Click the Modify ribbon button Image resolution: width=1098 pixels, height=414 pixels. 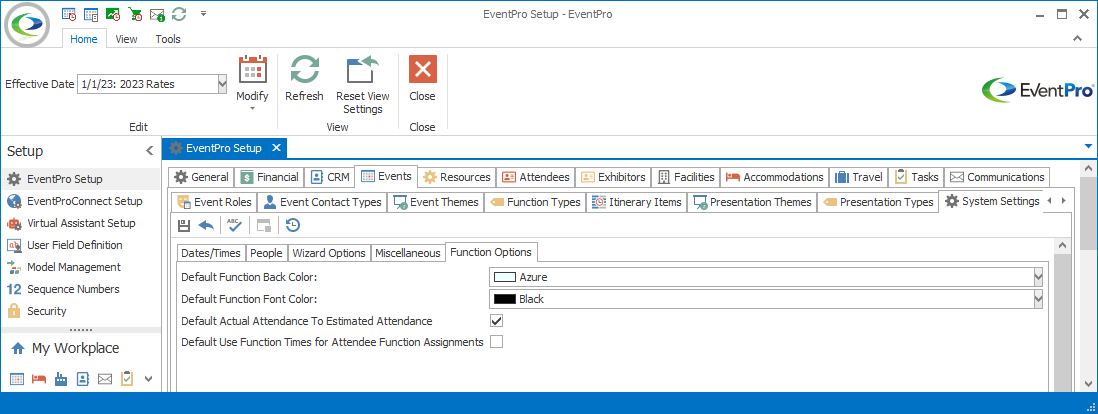point(252,83)
